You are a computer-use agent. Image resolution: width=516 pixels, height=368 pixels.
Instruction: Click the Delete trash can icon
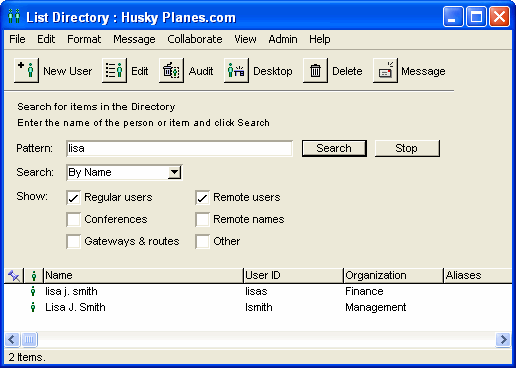[315, 70]
